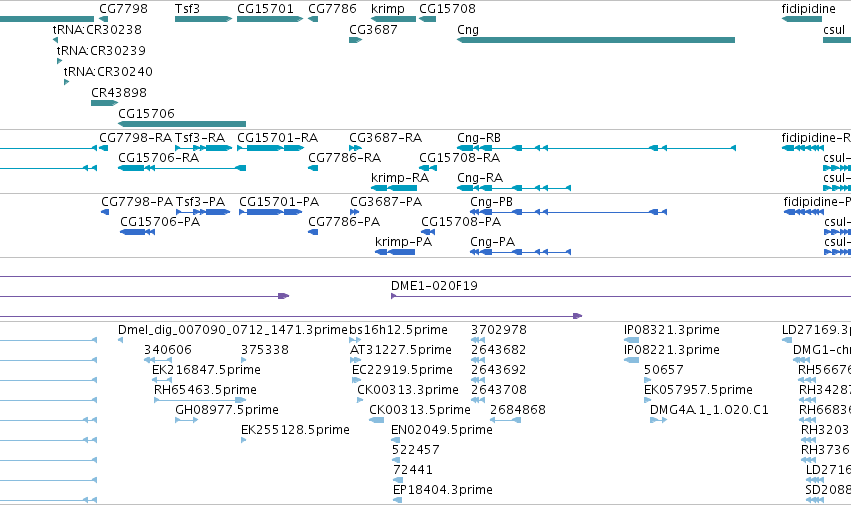This screenshot has height=505, width=851.
Task: Click the CG15708-RA label
Action: 459,157
